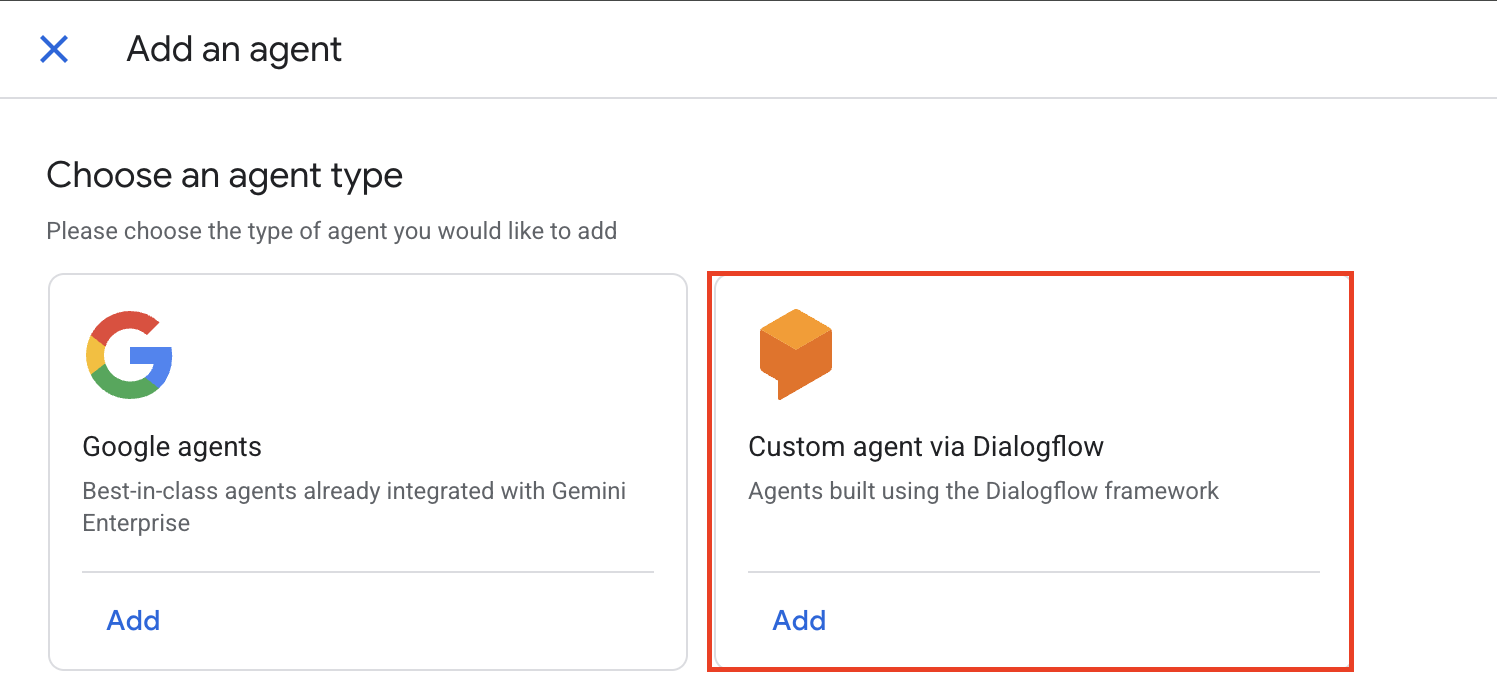Click 'Agents built using the Dialogflow framework' text

(983, 491)
